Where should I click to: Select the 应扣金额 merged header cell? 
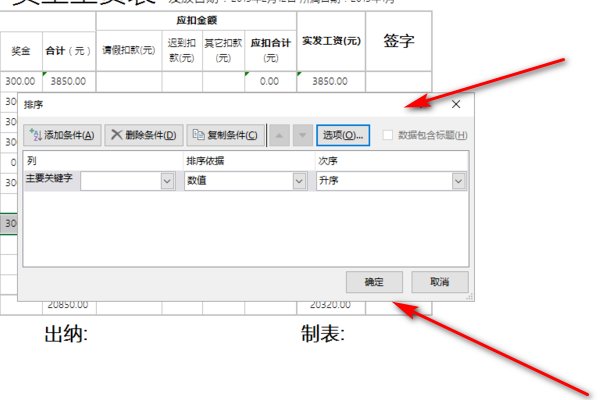196,21
